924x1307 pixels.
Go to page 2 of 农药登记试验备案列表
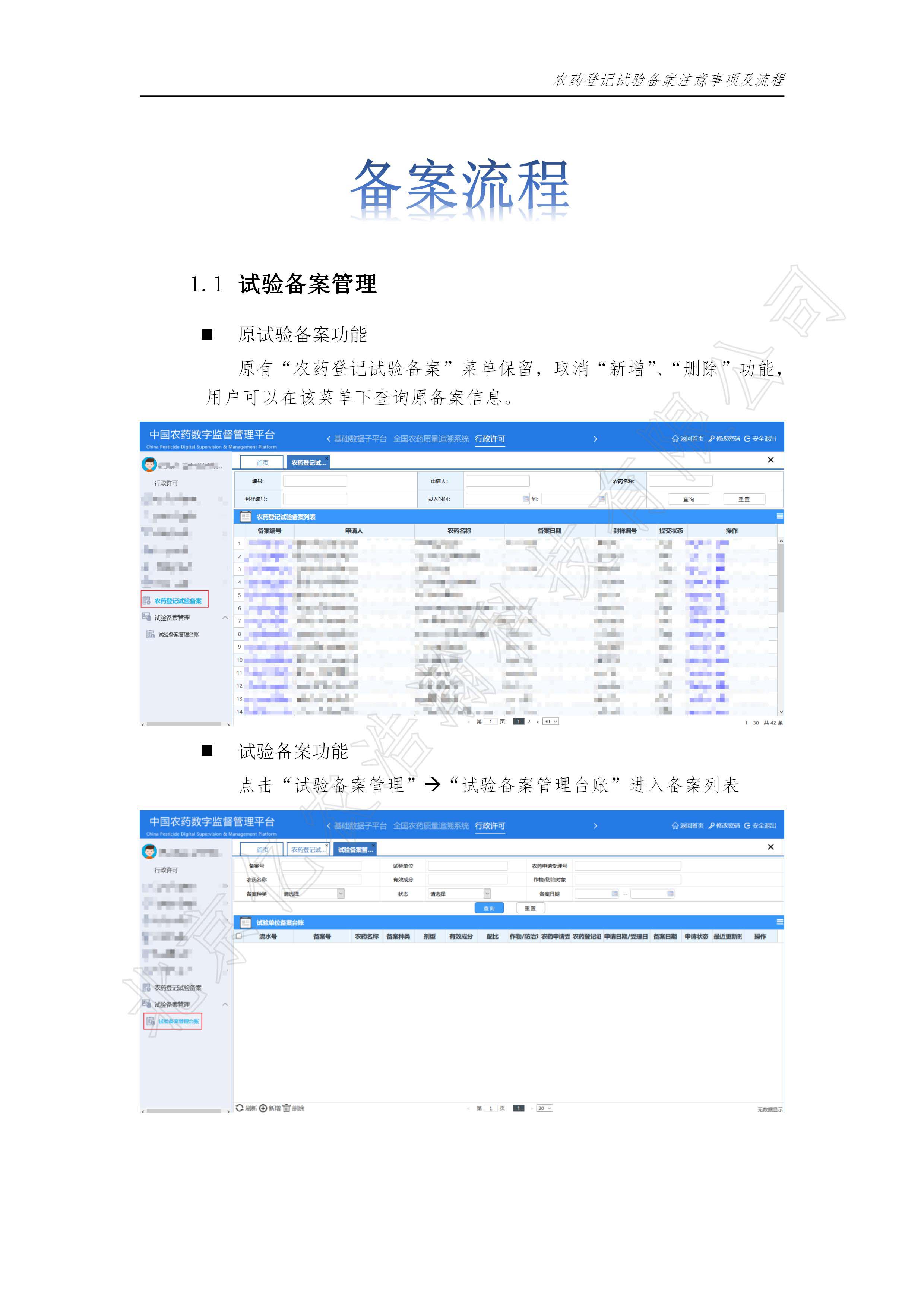pyautogui.click(x=529, y=721)
